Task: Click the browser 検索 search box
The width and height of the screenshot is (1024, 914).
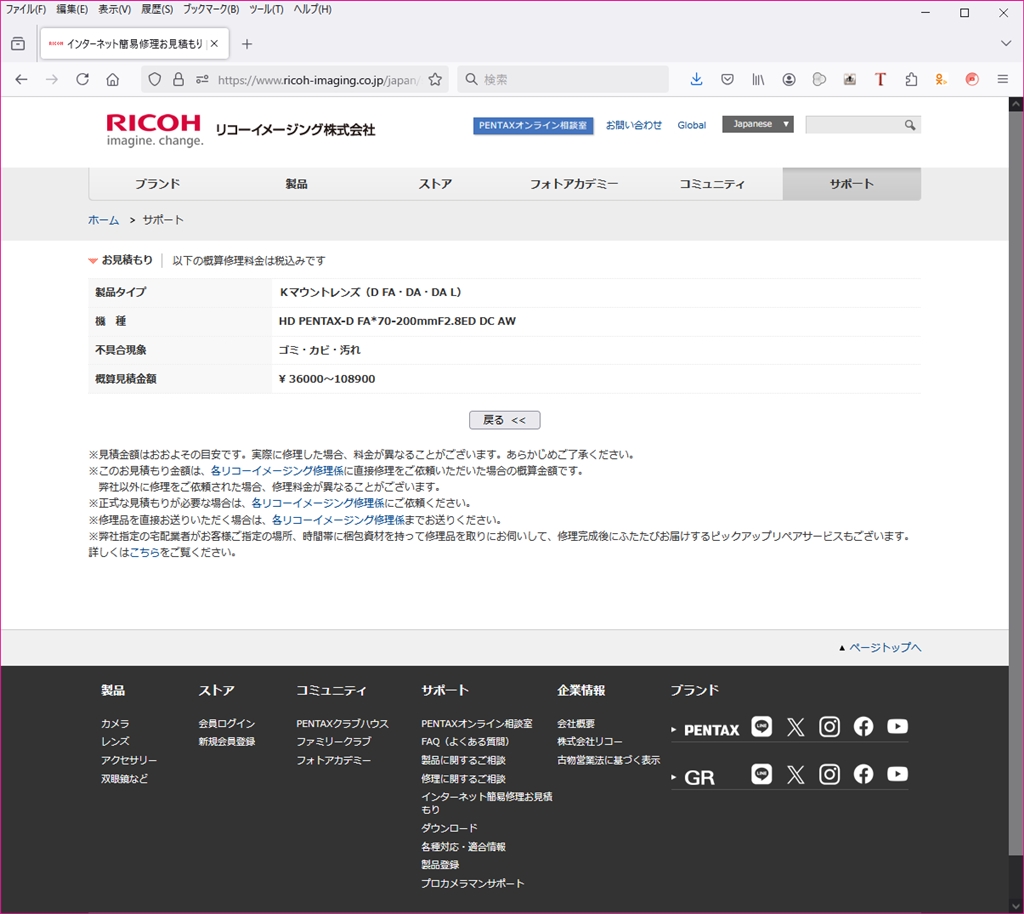Action: [563, 80]
